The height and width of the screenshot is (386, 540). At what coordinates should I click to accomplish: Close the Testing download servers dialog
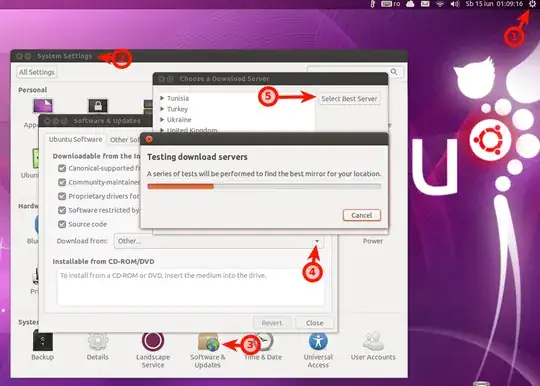pyautogui.click(x=149, y=139)
